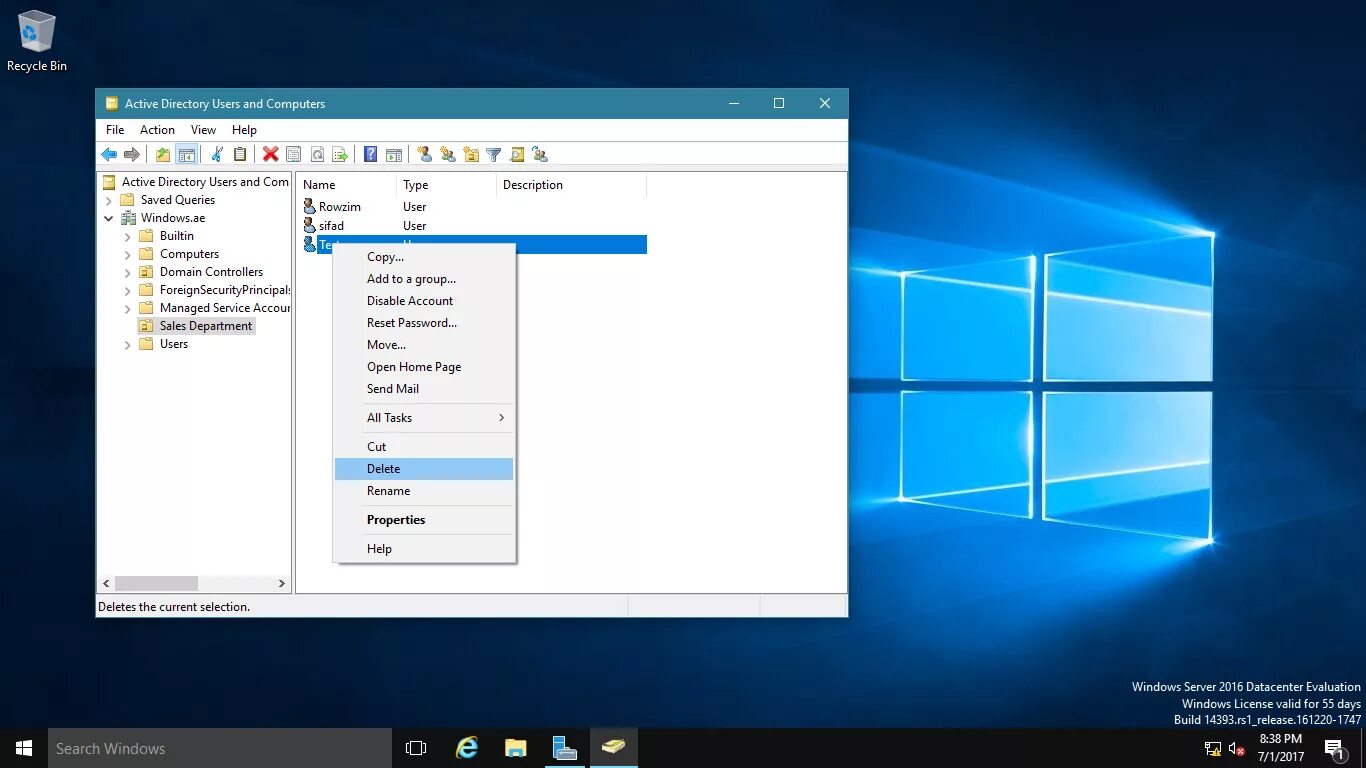This screenshot has width=1366, height=768.
Task: Choose Move... from the context menu
Action: point(424,345)
